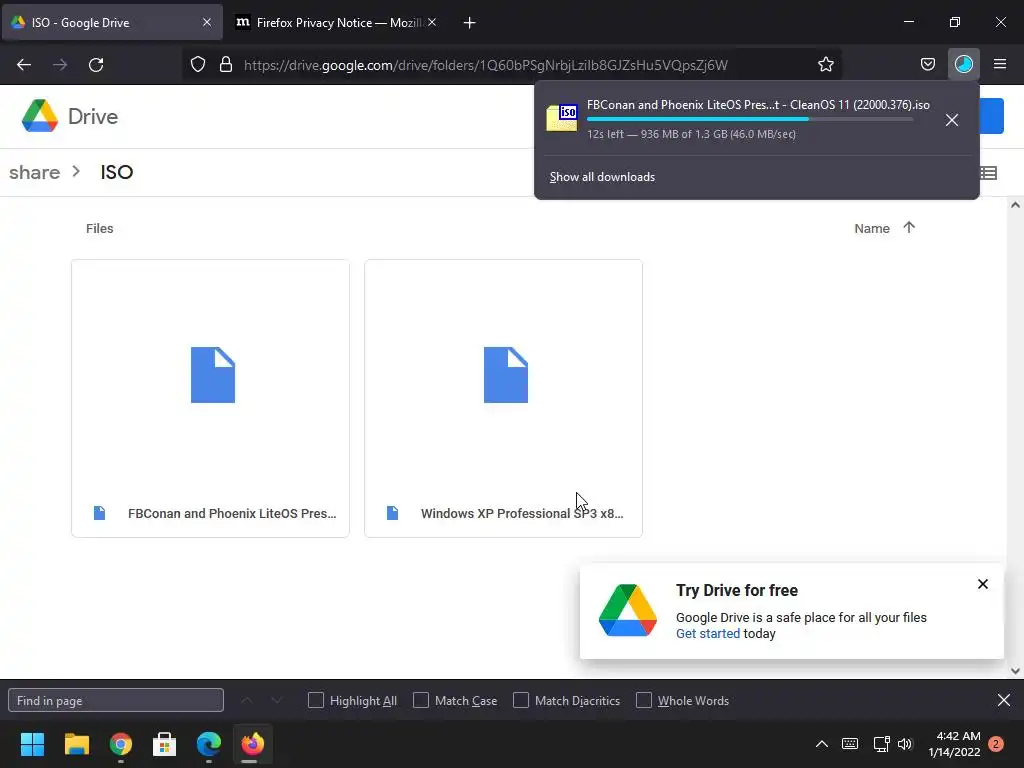1024x768 pixels.
Task: Dismiss the Try Drive for free popup
Action: (x=982, y=584)
